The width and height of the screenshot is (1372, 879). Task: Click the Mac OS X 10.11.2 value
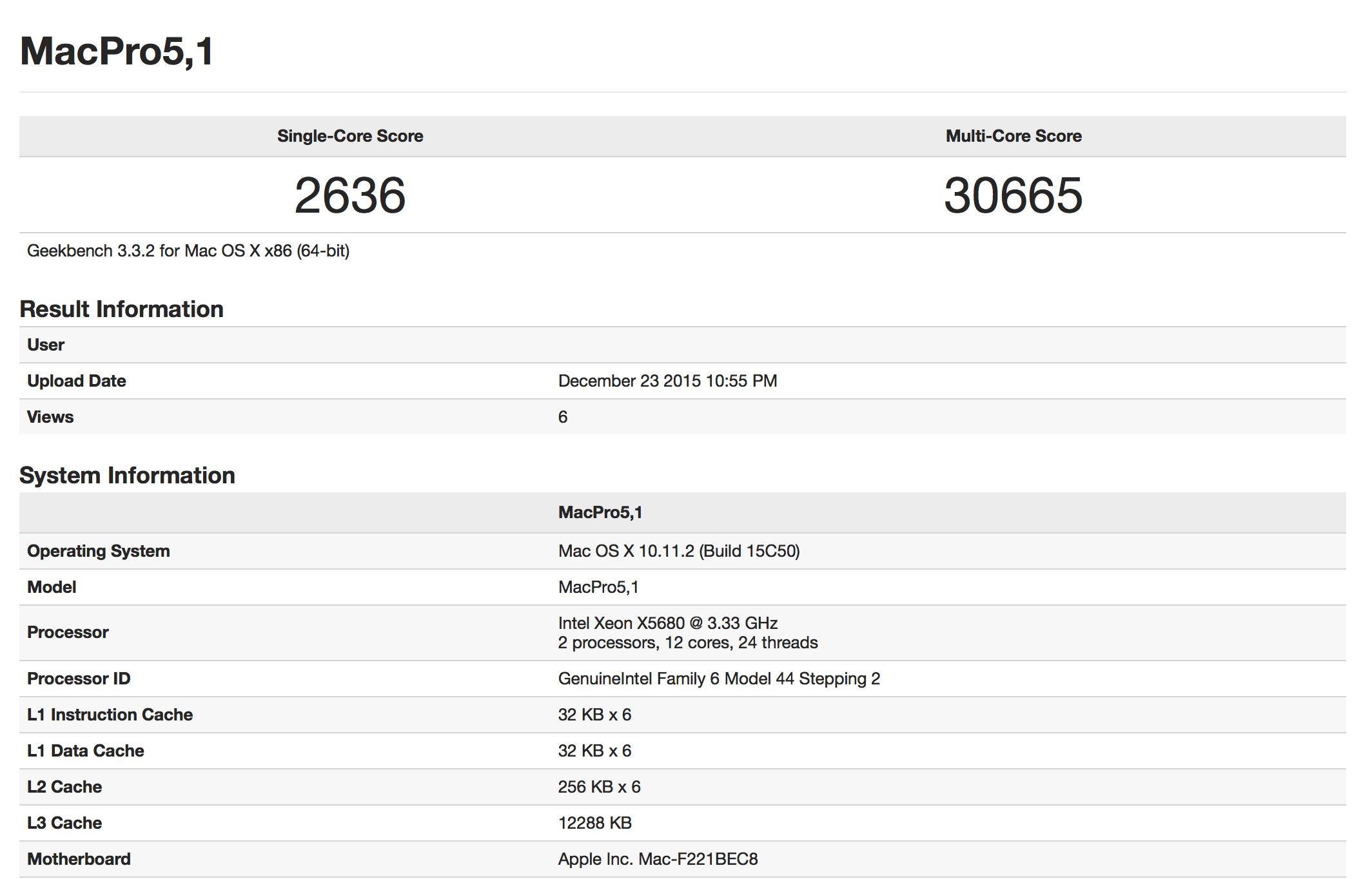coord(678,551)
